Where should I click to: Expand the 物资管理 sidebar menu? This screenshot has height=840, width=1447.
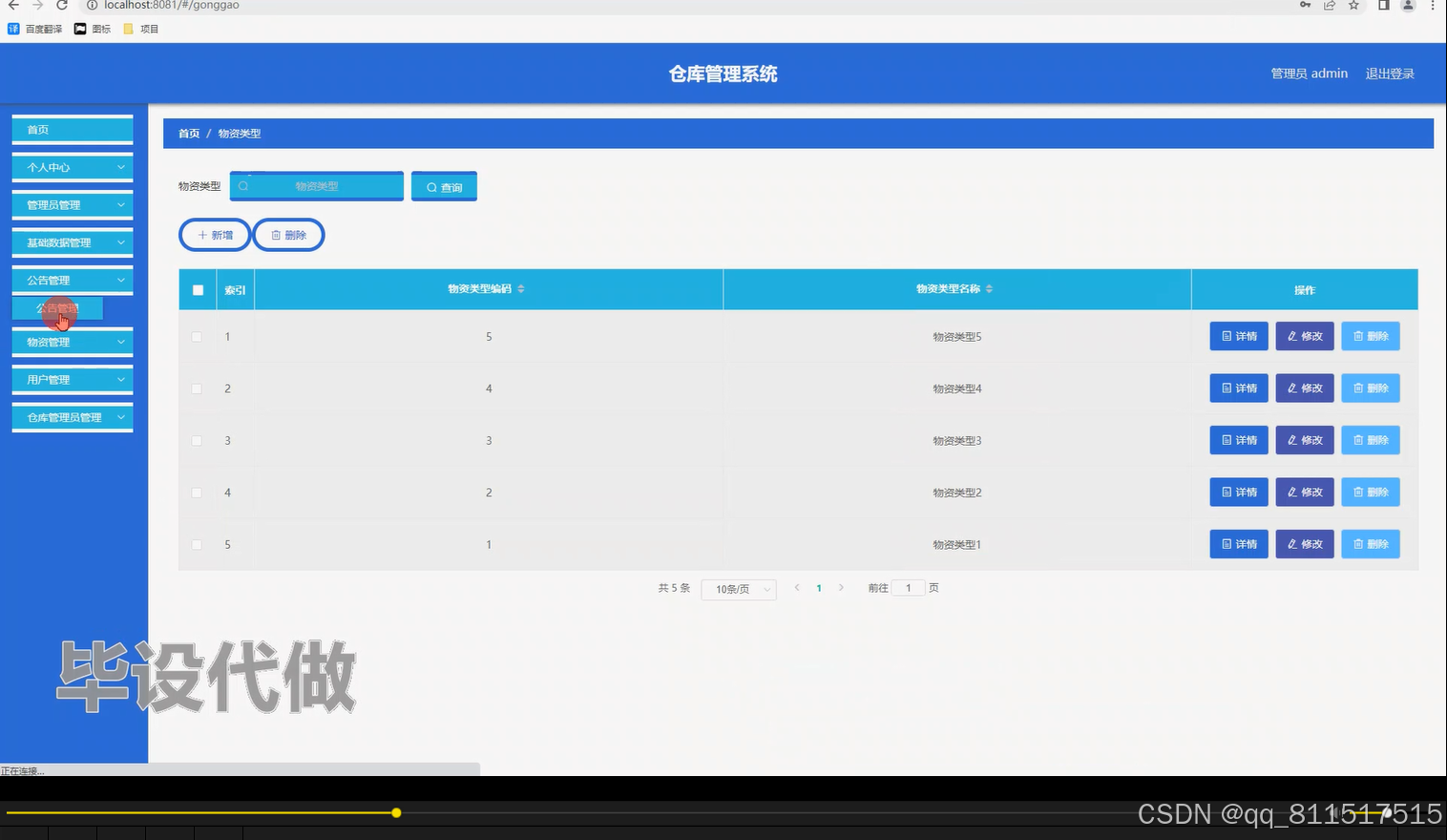pos(72,342)
